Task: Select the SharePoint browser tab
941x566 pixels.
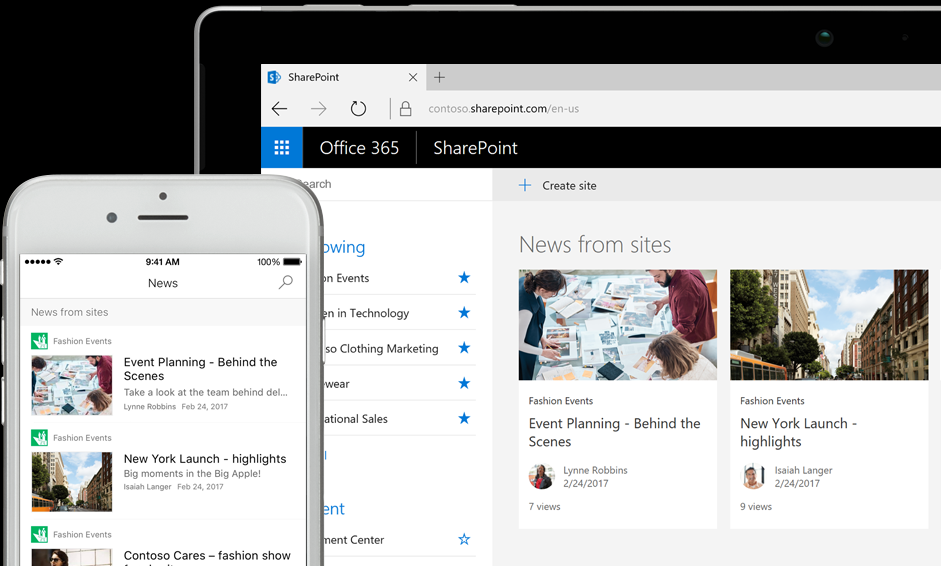Action: 343,77
